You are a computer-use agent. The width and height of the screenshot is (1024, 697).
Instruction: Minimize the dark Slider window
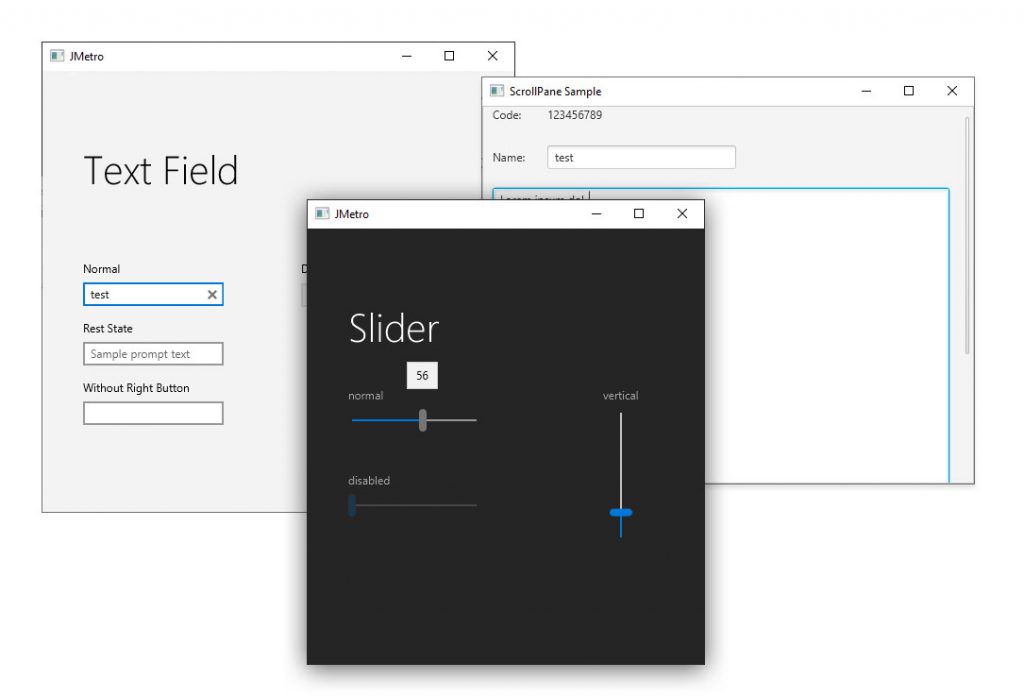click(596, 214)
